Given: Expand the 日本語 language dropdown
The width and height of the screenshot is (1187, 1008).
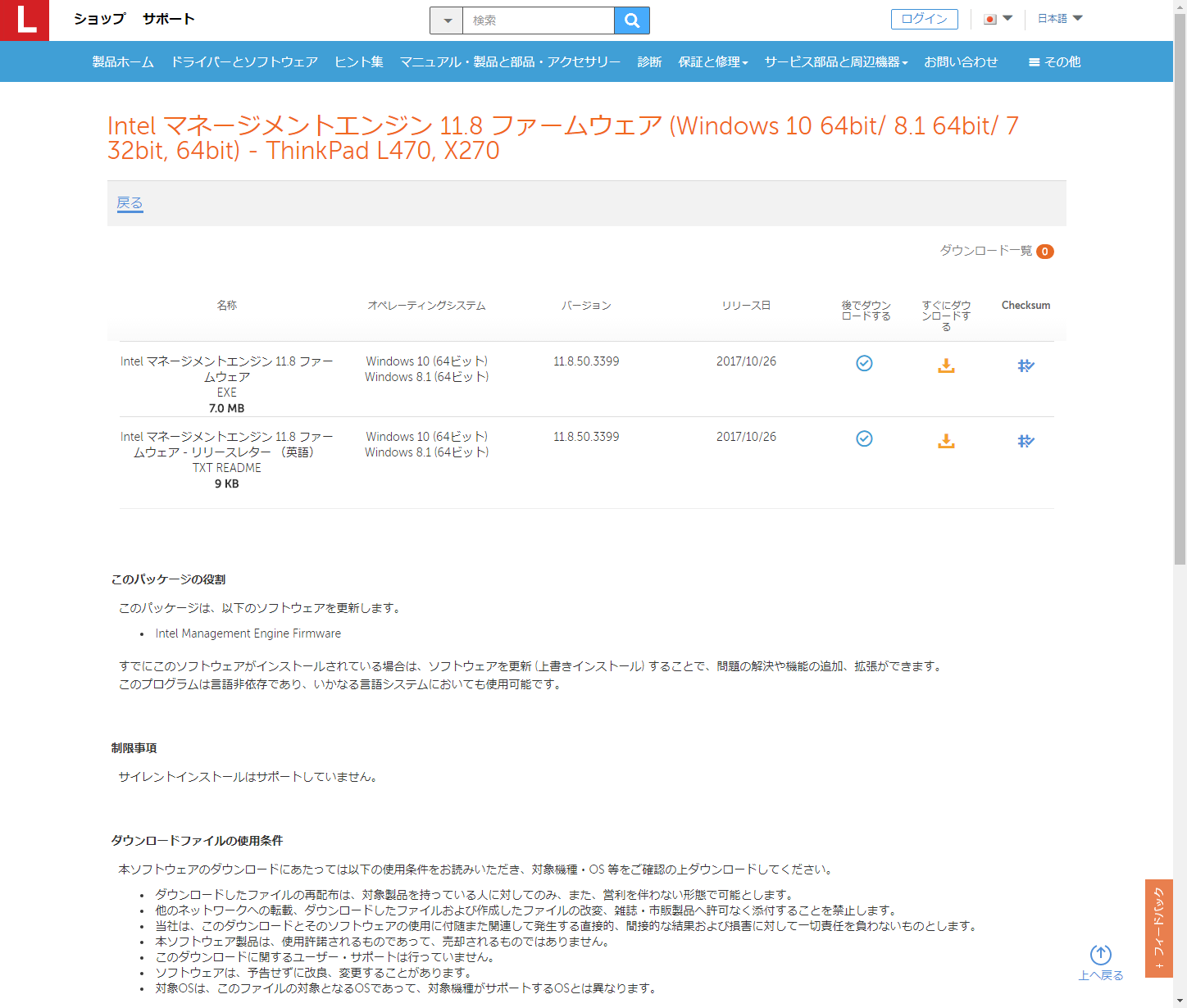Looking at the screenshot, I should (1060, 18).
